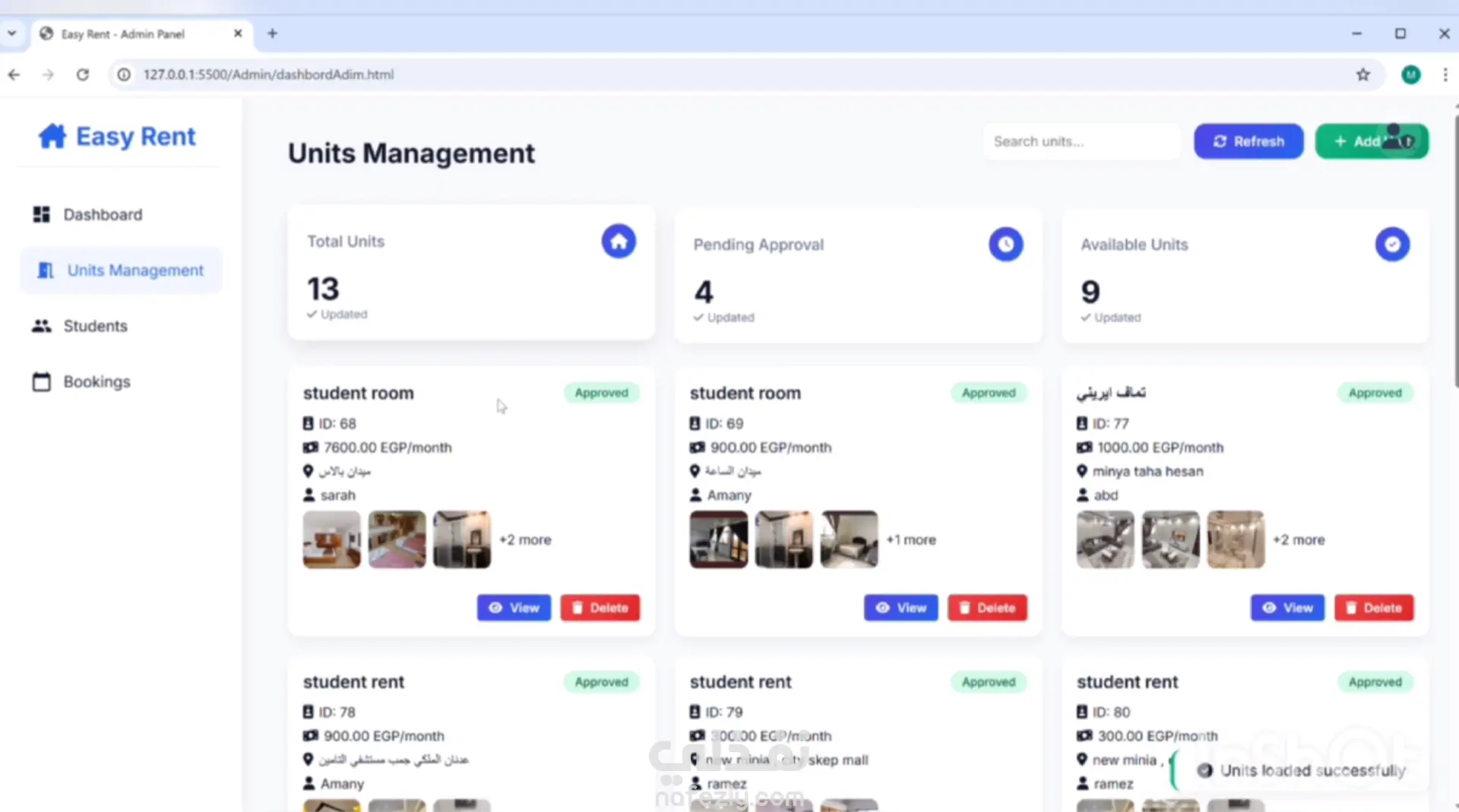This screenshot has width=1459, height=812.
Task: Click the '1000.00 EGP/month' price text
Action: click(1160, 447)
